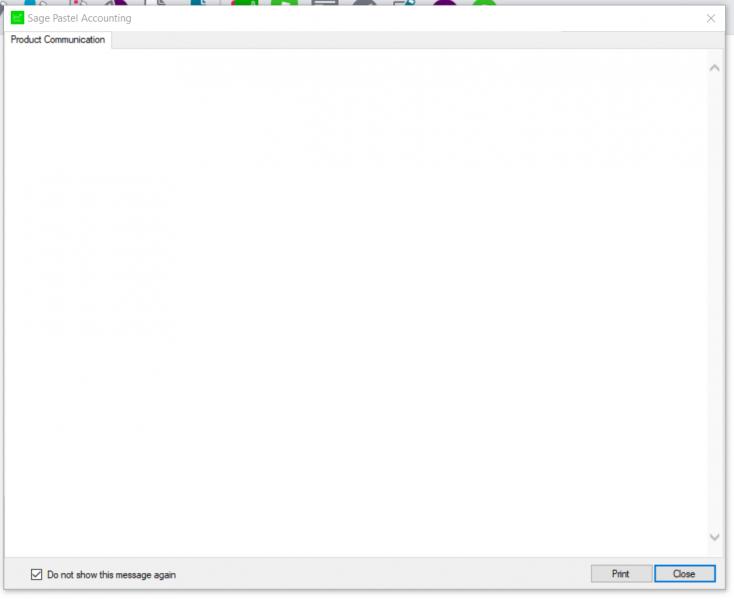
Task: Click the Close button at the bottom
Action: 684,574
